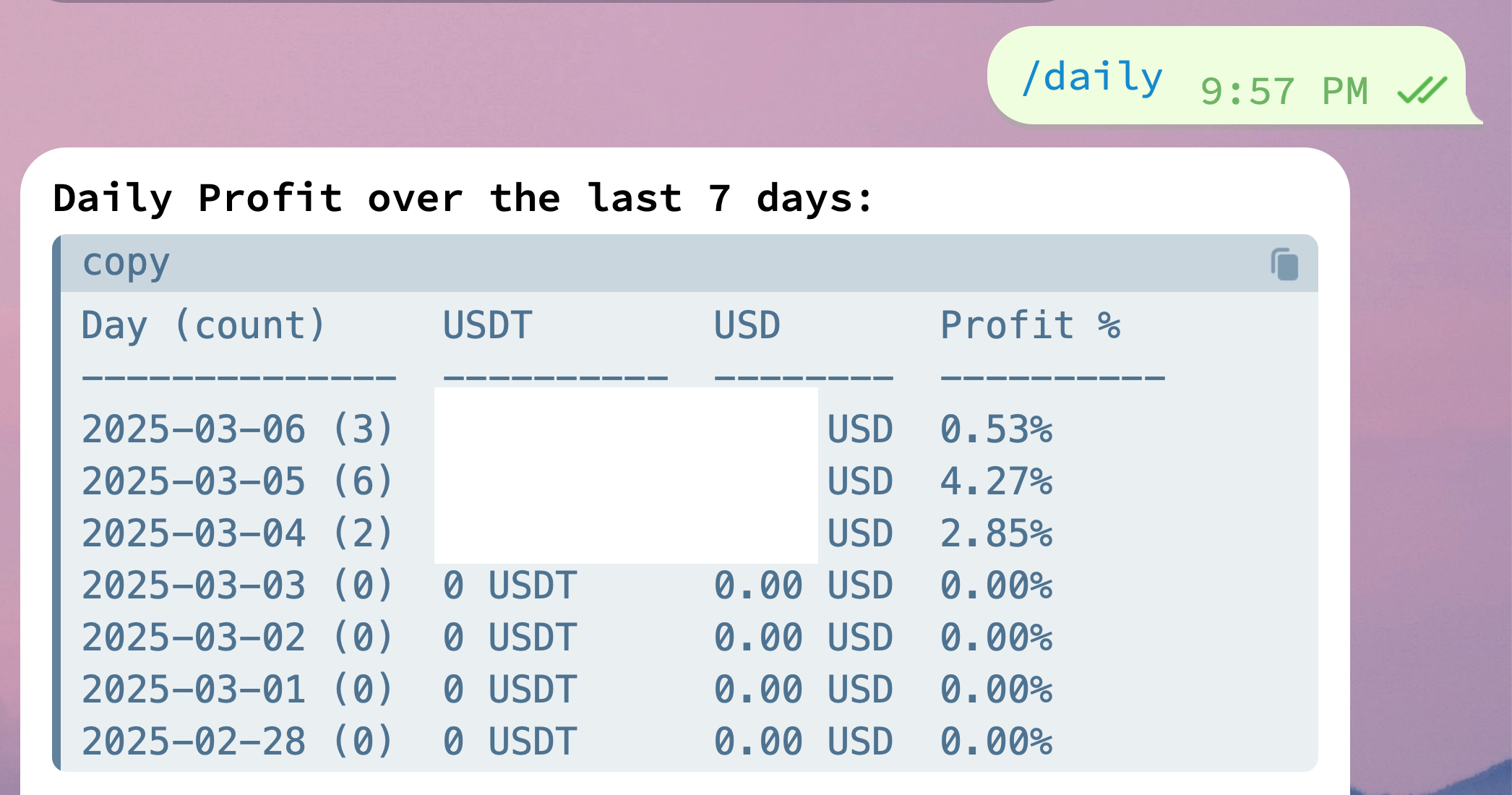Click the "copy" label in code header
The width and height of the screenshot is (1512, 795).
[x=126, y=263]
